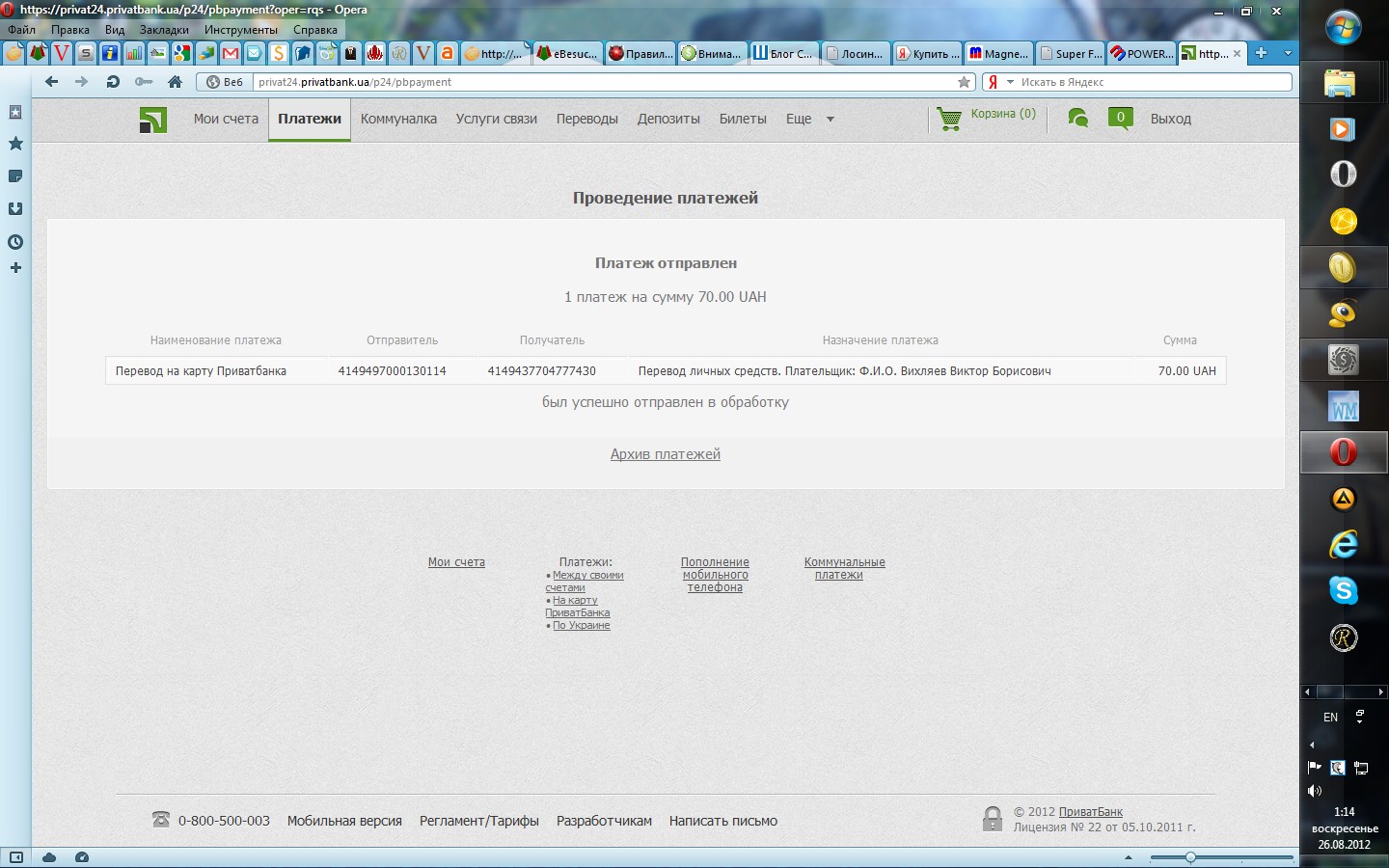Click the PrivatBank green logo
This screenshot has width=1389, height=868.
click(153, 120)
